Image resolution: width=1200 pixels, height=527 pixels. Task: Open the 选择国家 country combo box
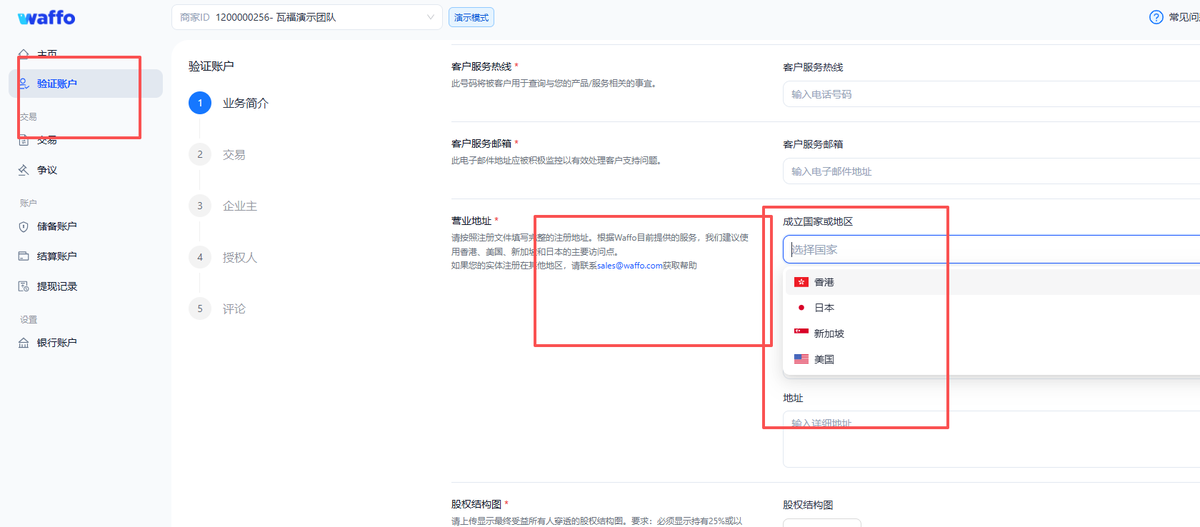(x=991, y=249)
